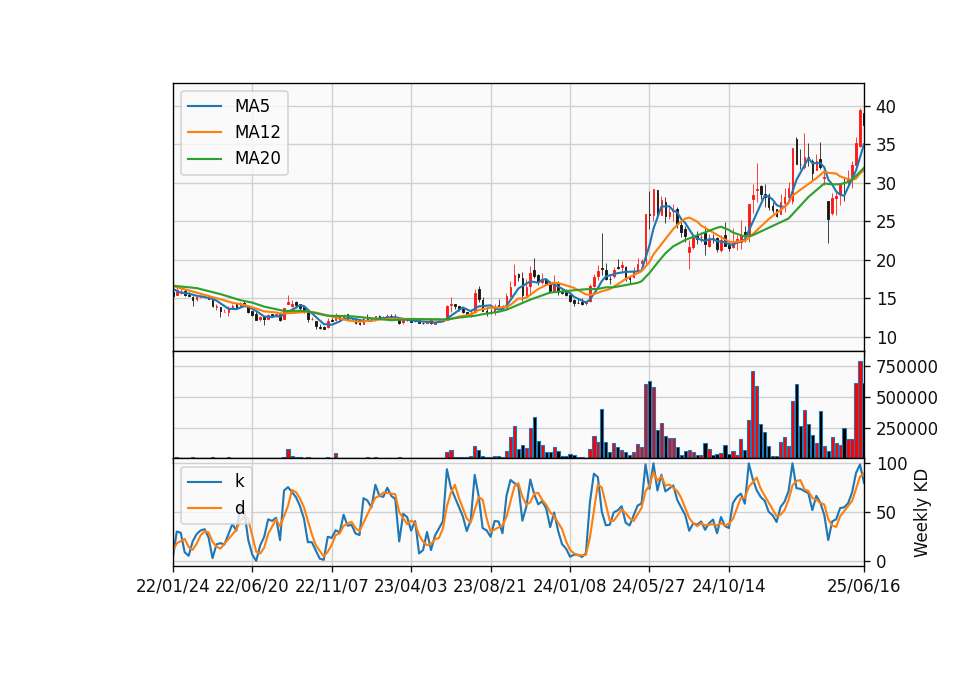
Task: Click the 24/01/08 date tick label
Action: [569, 586]
